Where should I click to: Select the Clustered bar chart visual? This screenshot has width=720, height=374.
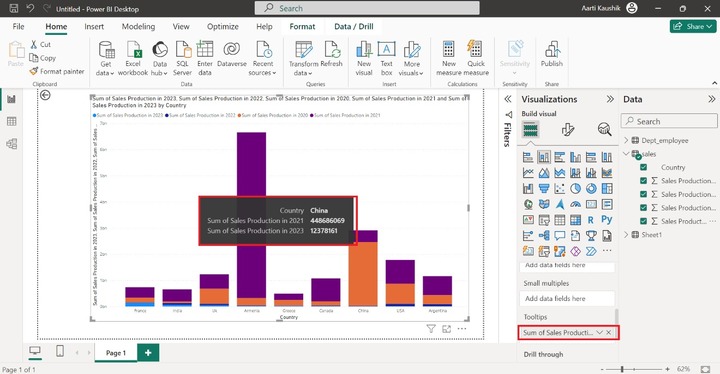pos(560,157)
